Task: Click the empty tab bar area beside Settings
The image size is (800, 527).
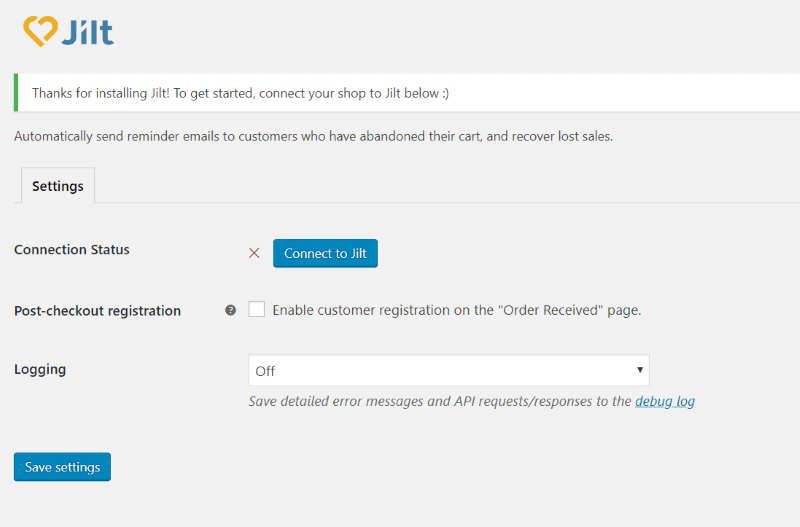Action: point(447,186)
